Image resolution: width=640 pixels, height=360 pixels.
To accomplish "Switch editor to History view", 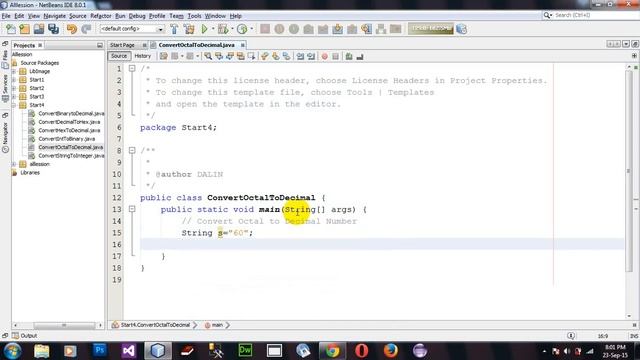I will pos(142,56).
